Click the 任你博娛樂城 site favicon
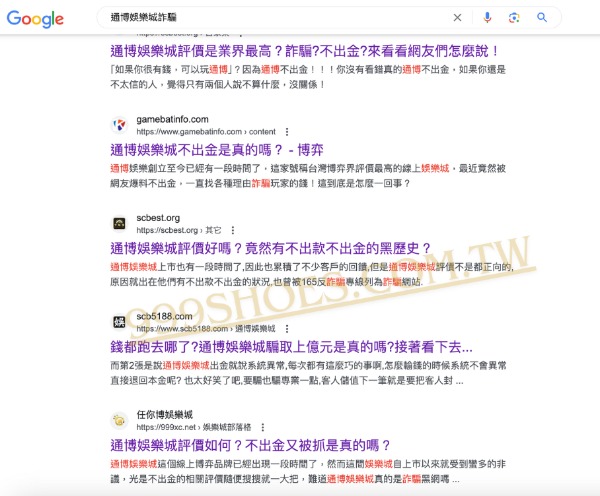The height and width of the screenshot is (496, 600). pyautogui.click(x=119, y=420)
